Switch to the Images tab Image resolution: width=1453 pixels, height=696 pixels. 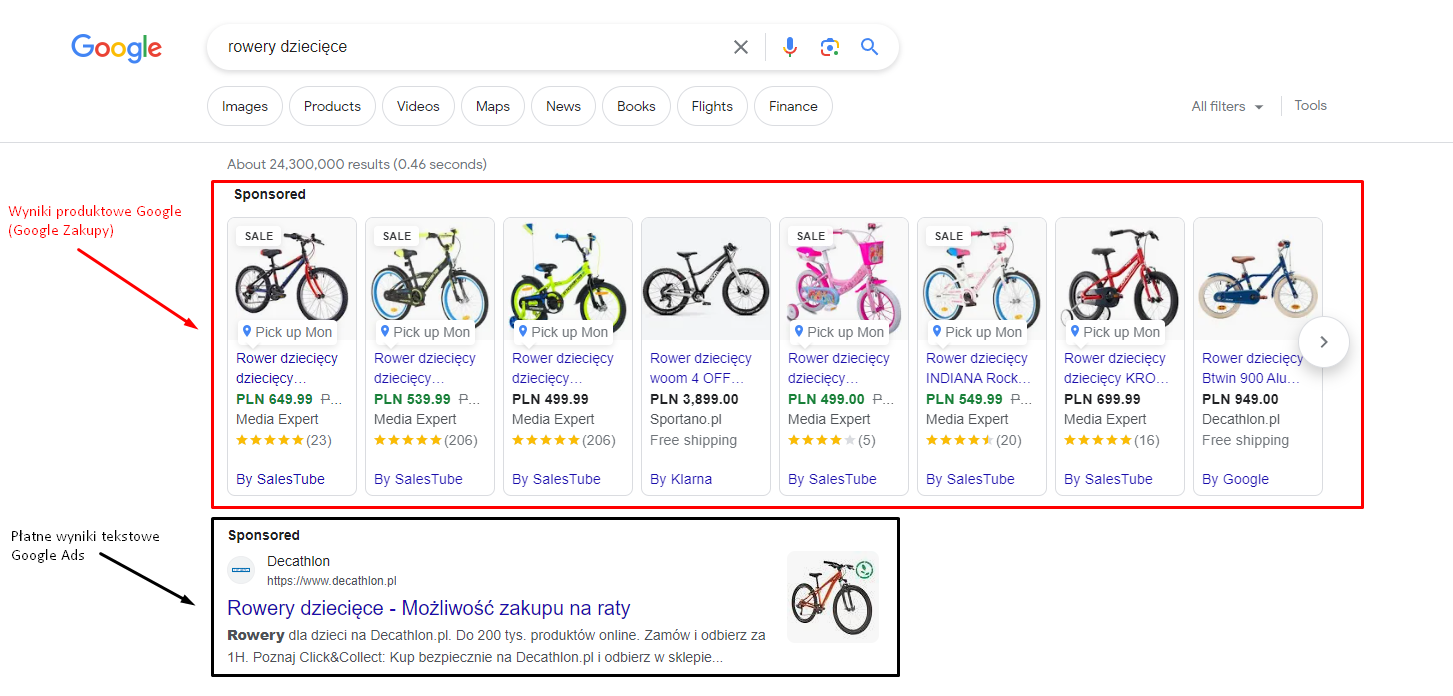pyautogui.click(x=245, y=106)
